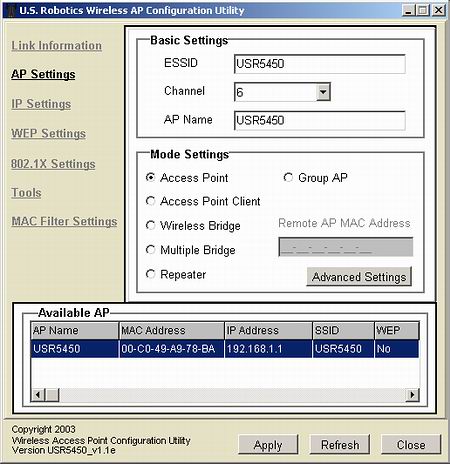The width and height of the screenshot is (450, 464).
Task: Select Wireless Bridge mode
Action: [151, 226]
